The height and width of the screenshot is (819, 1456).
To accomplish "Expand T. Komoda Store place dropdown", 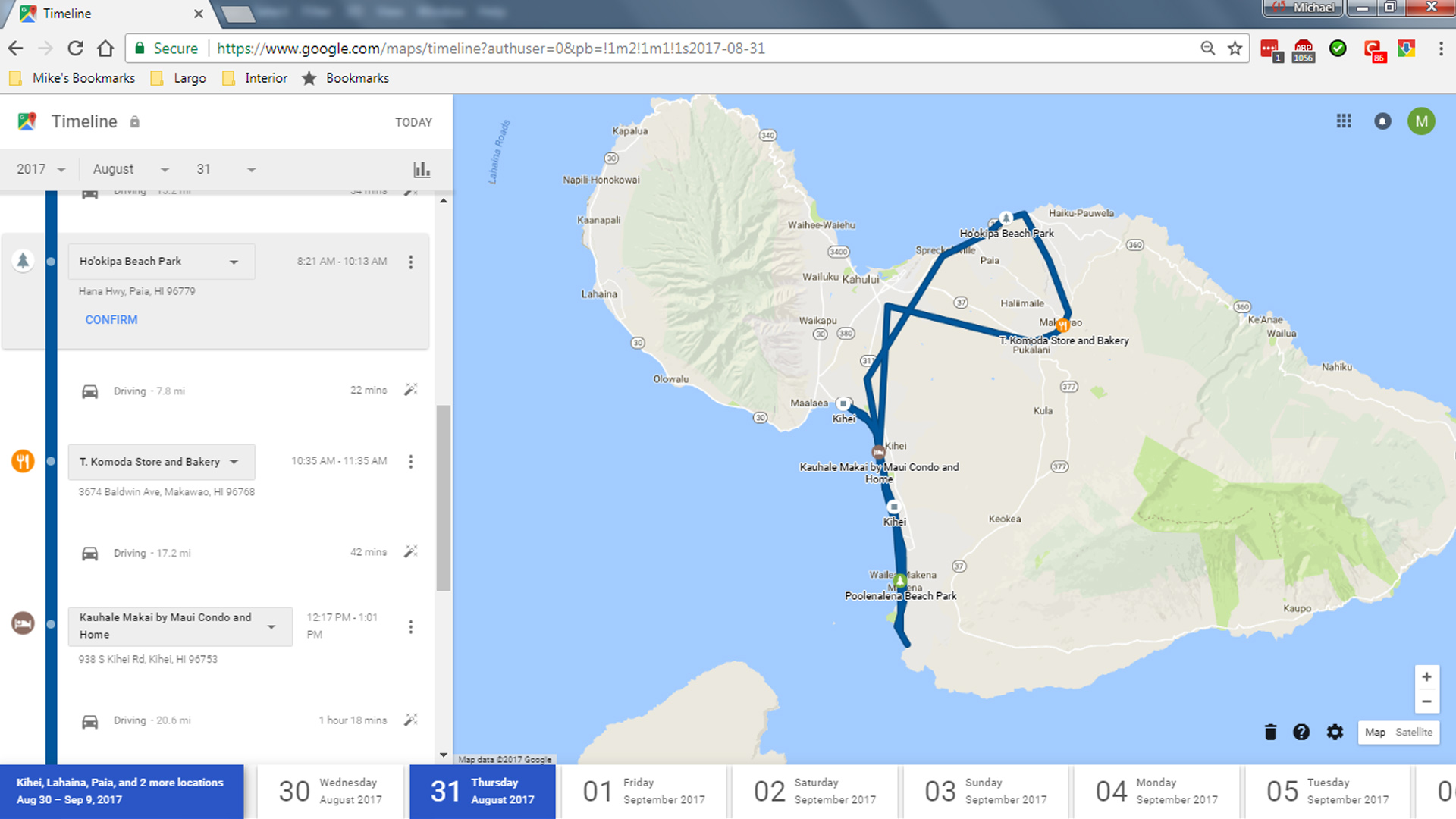I will (234, 462).
